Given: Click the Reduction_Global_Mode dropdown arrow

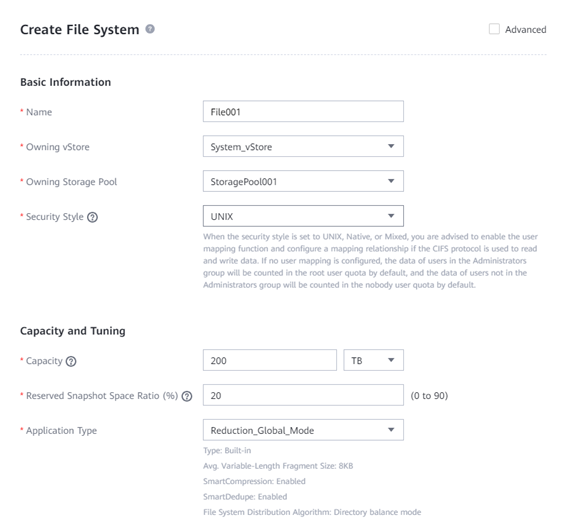Looking at the screenshot, I should point(391,430).
